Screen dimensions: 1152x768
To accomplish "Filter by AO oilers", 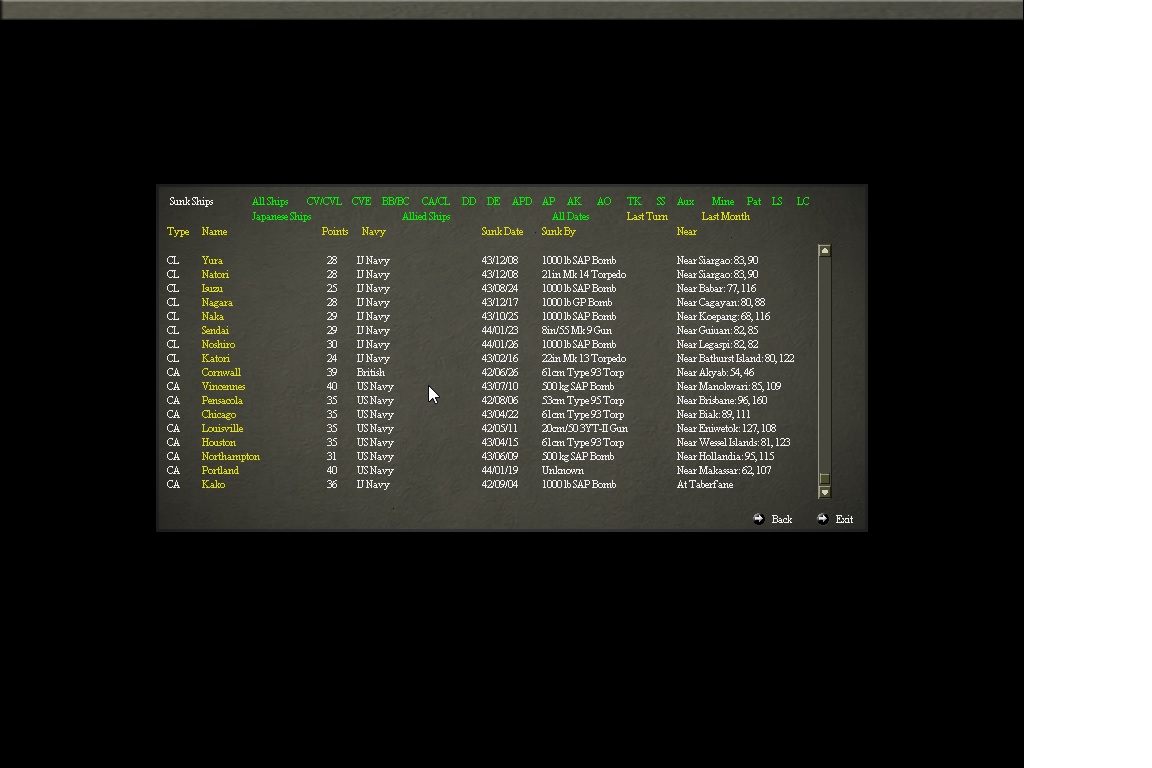I will click(604, 201).
